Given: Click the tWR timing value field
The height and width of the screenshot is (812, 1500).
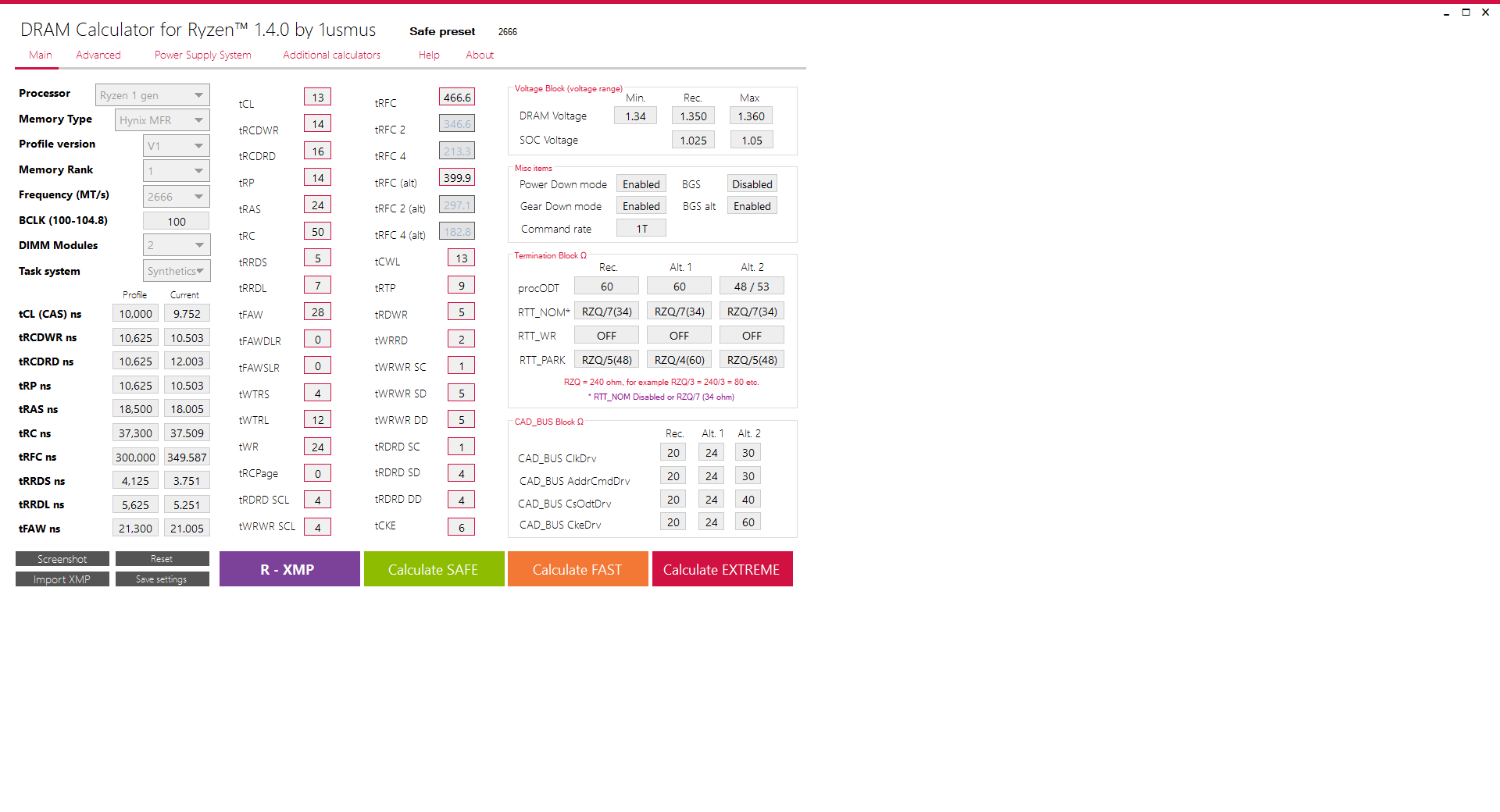Looking at the screenshot, I should tap(317, 447).
